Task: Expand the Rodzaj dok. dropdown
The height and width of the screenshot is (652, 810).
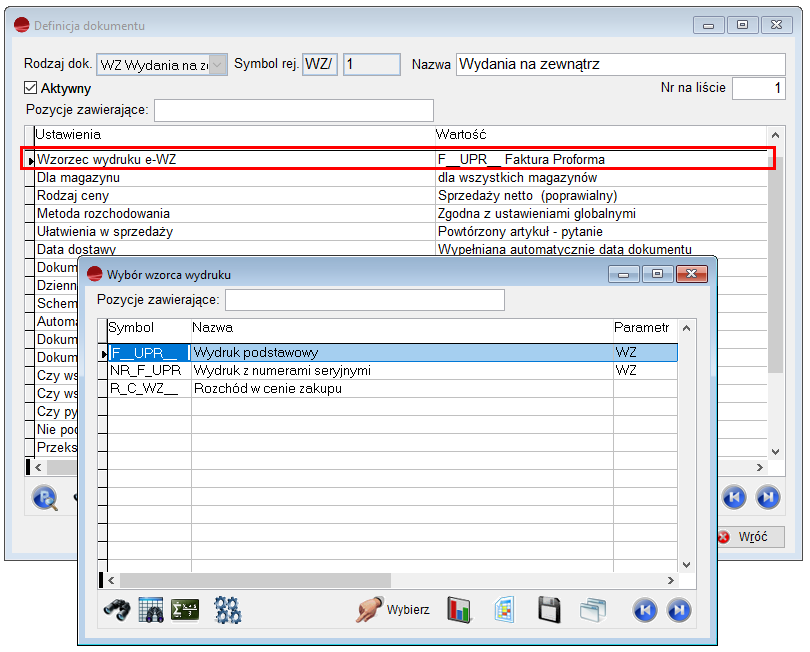Action: click(218, 65)
